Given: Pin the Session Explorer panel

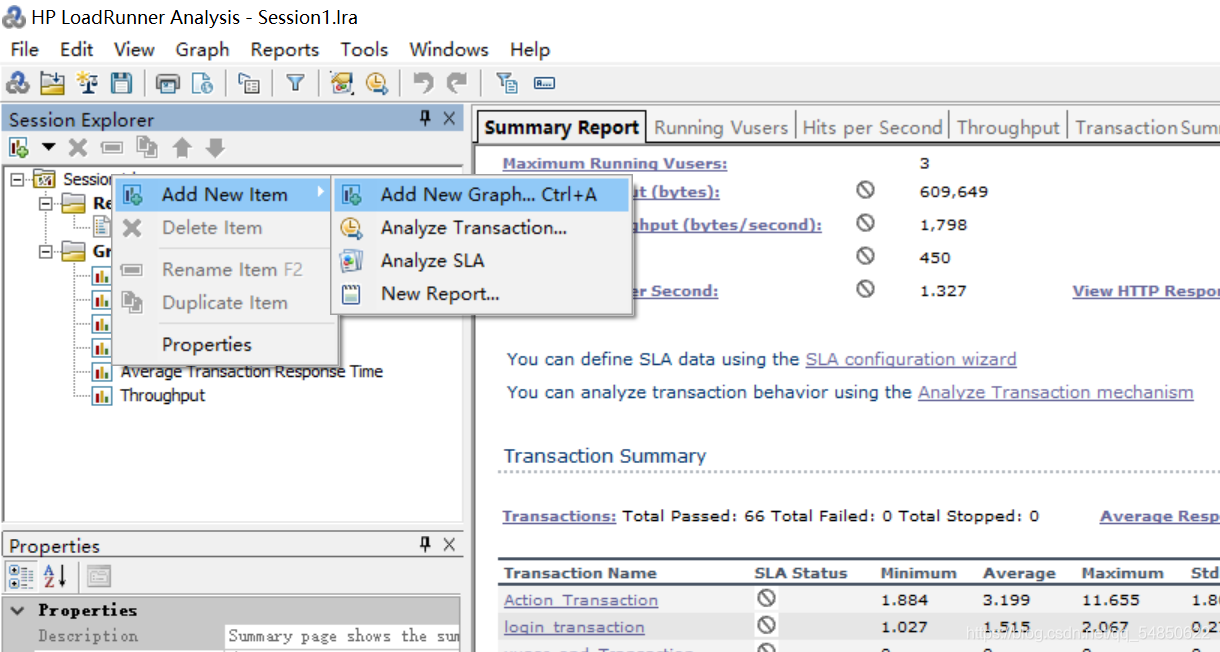Looking at the screenshot, I should (x=425, y=119).
